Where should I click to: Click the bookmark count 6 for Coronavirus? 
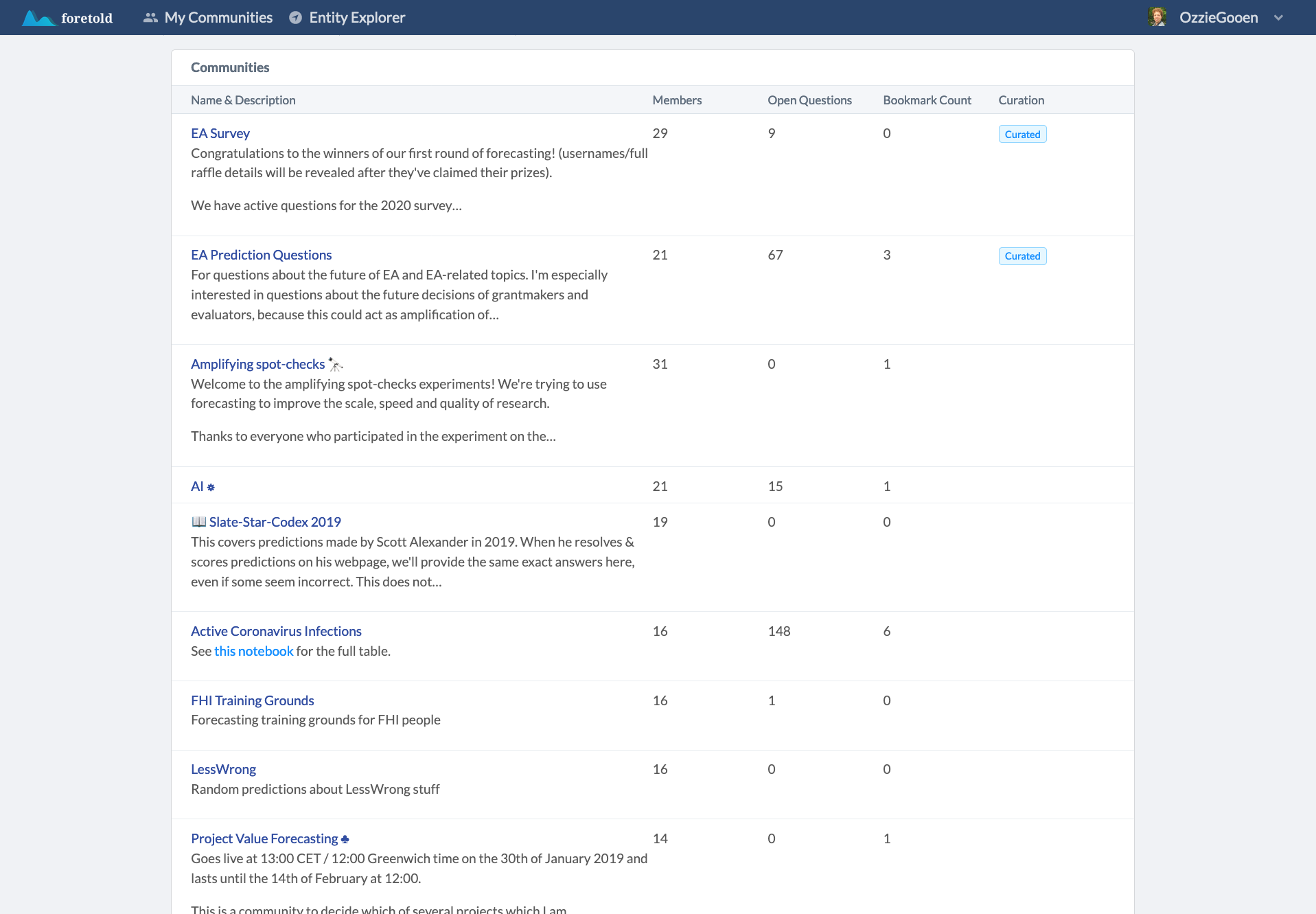click(x=887, y=631)
